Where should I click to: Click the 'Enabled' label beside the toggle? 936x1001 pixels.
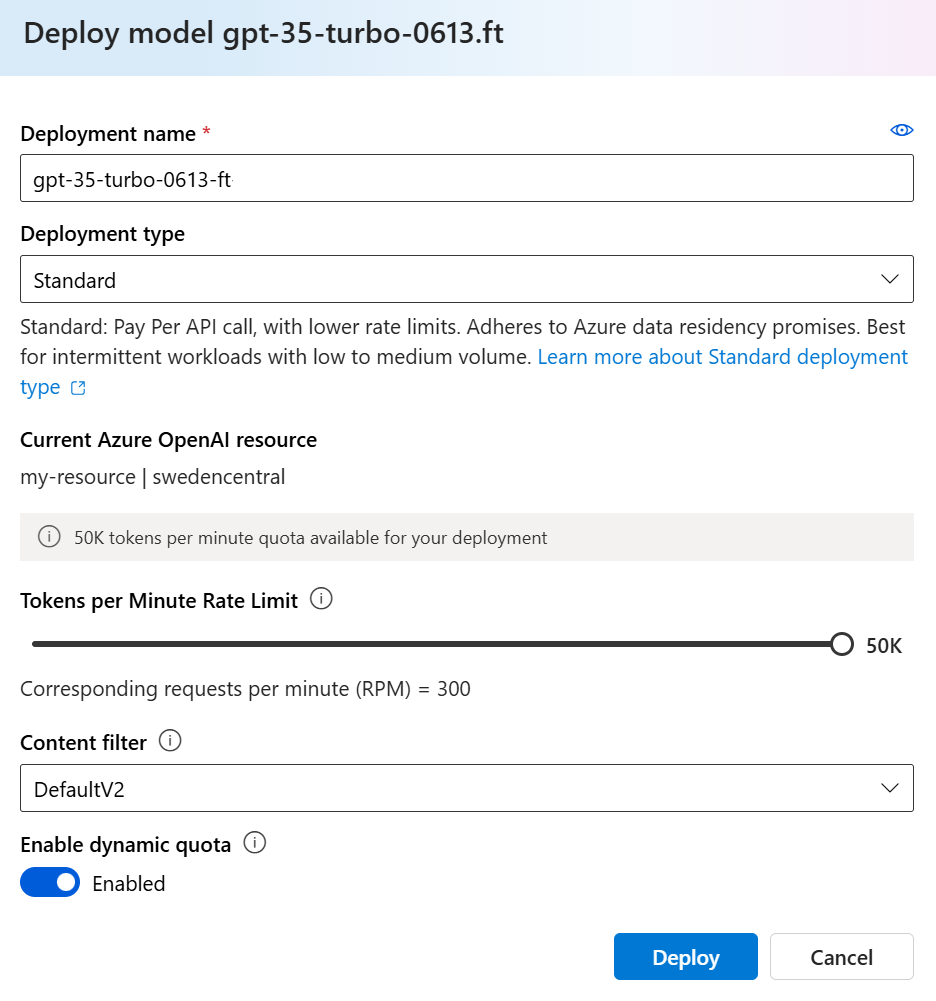pyautogui.click(x=128, y=884)
